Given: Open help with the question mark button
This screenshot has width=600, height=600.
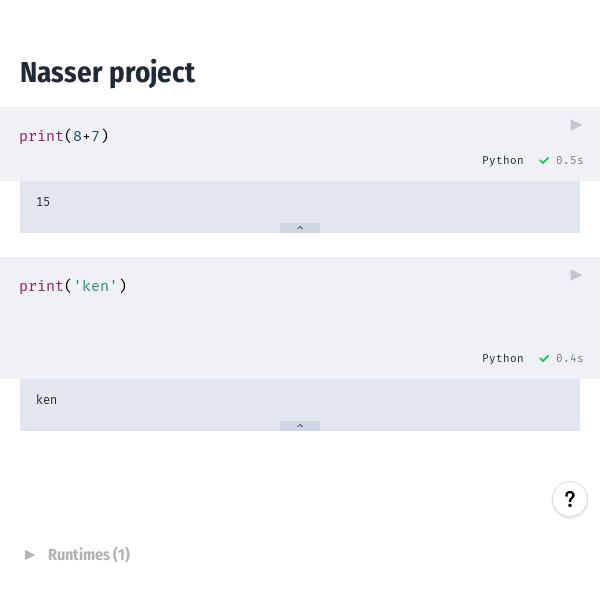Looking at the screenshot, I should (x=570, y=499).
